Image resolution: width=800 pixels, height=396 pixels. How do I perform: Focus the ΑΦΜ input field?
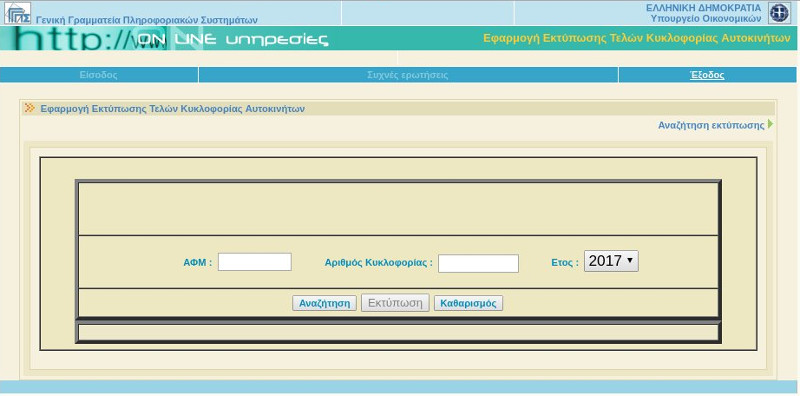click(x=255, y=262)
